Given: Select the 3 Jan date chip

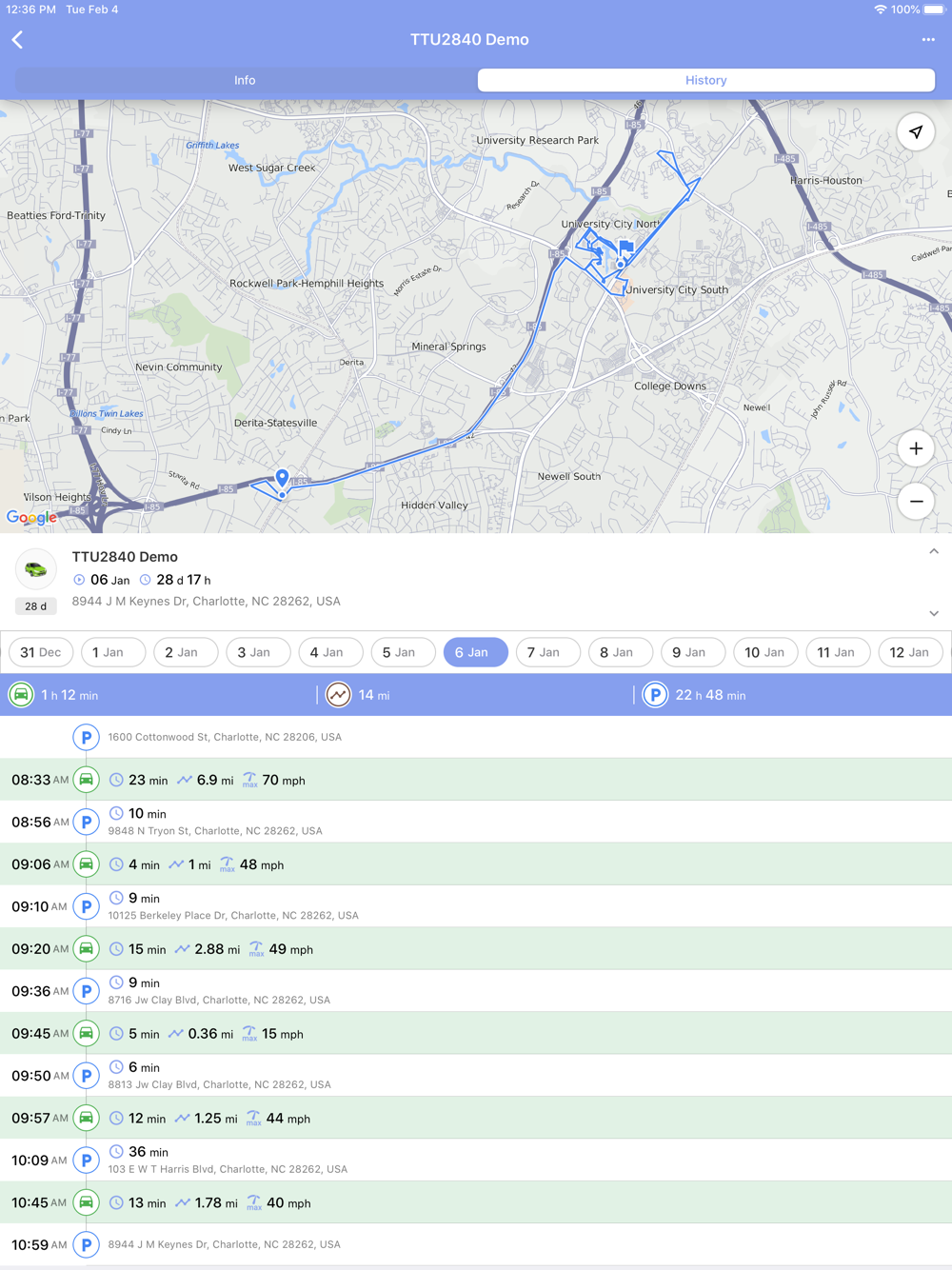Looking at the screenshot, I should [x=258, y=652].
